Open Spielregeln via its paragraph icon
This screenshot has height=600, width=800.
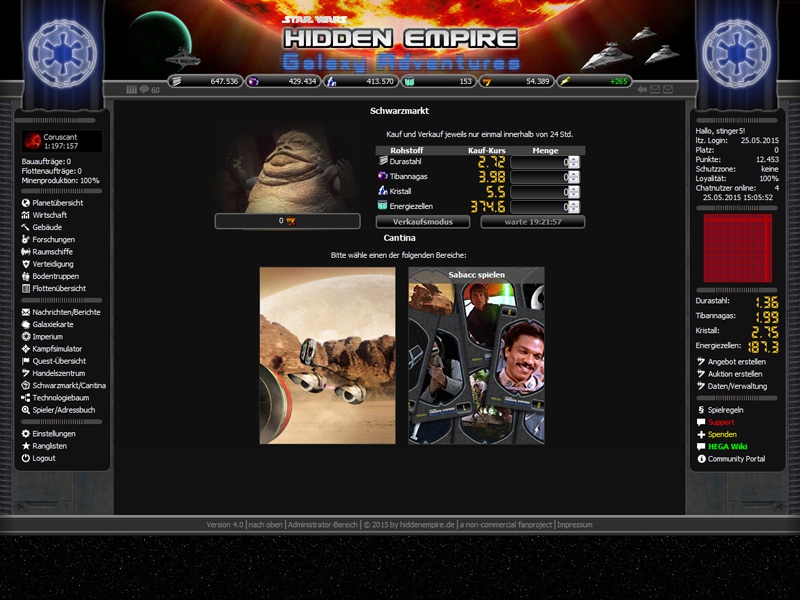[701, 410]
